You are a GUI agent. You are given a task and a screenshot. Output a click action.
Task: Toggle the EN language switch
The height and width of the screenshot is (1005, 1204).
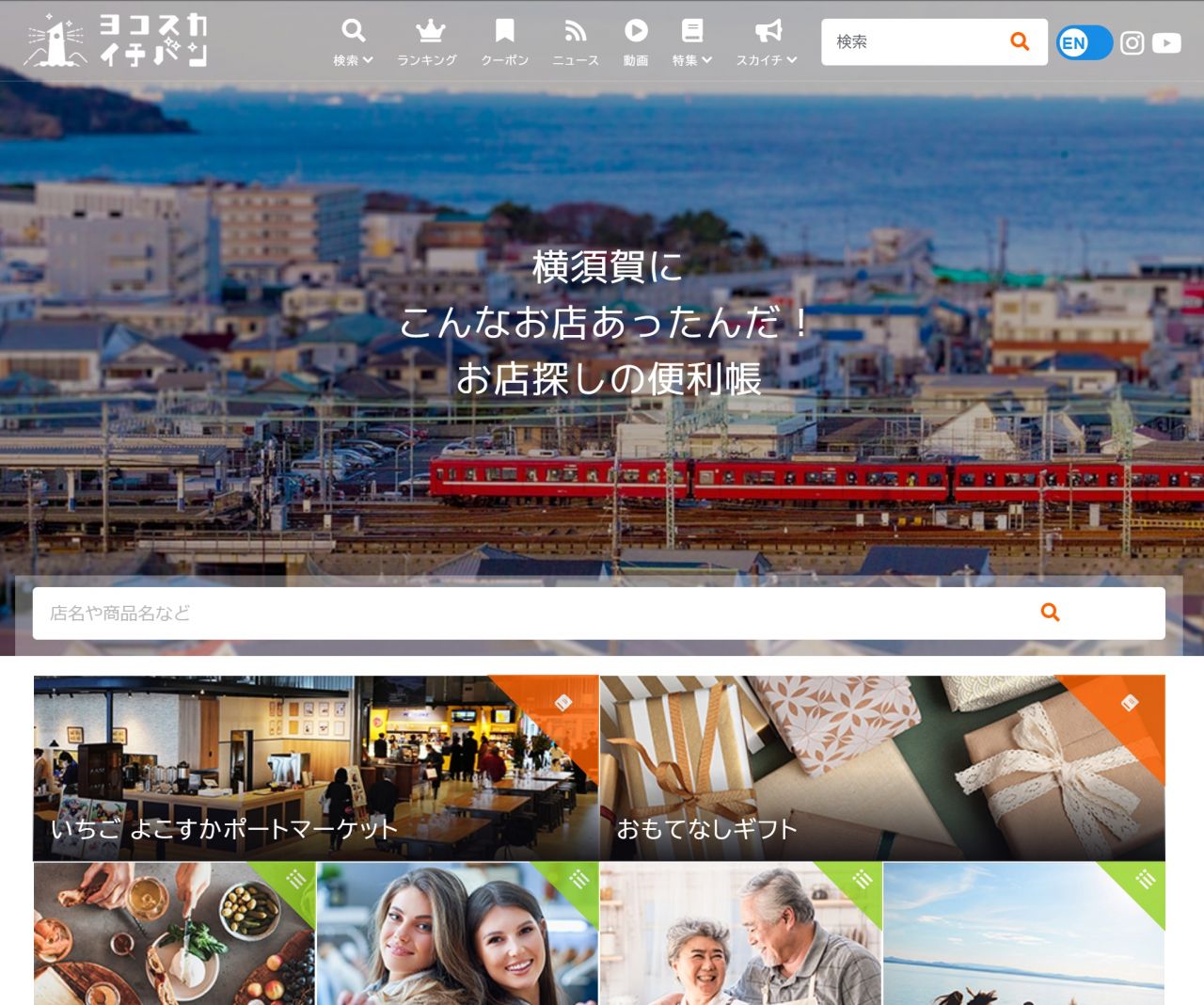pos(1084,42)
